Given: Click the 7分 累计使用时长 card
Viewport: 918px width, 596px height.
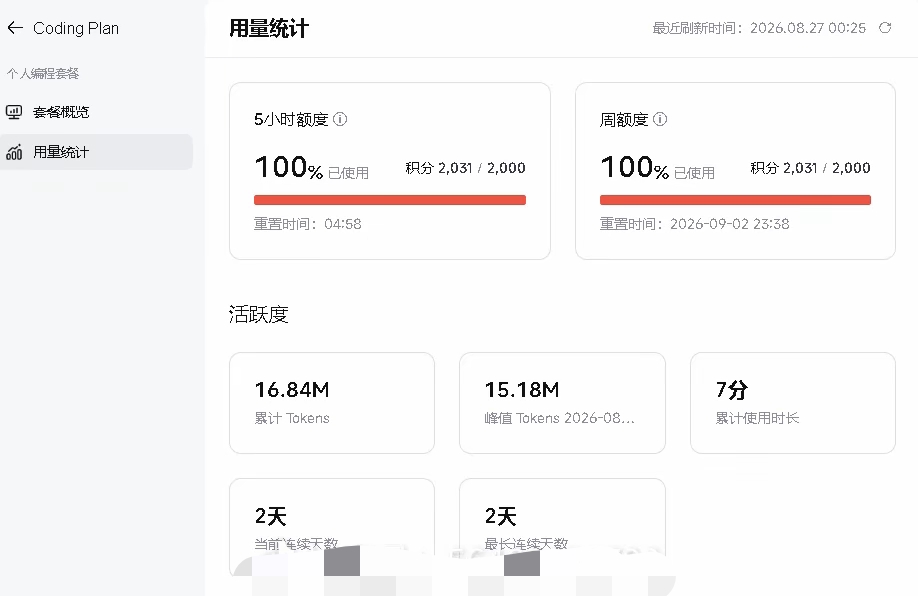Looking at the screenshot, I should coord(793,403).
